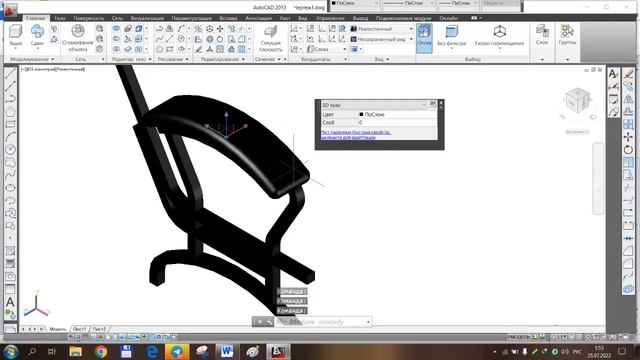Expand the Рисование panel
The image size is (640, 360).
click(173, 59)
